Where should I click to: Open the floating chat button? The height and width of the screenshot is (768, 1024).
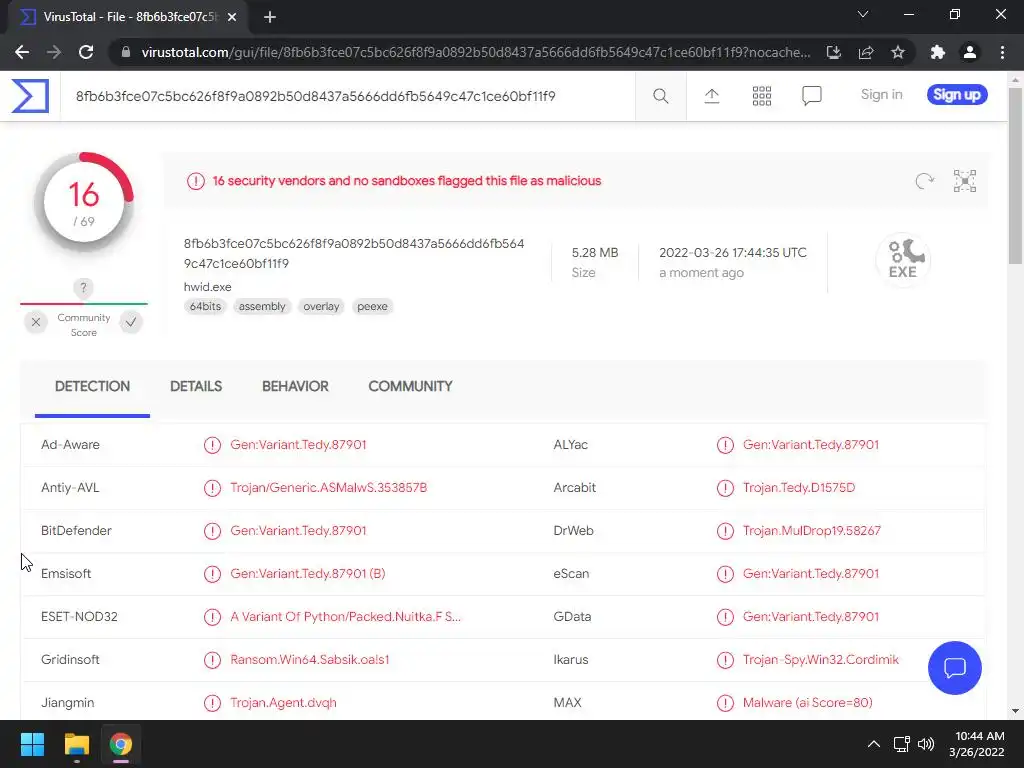tap(954, 668)
